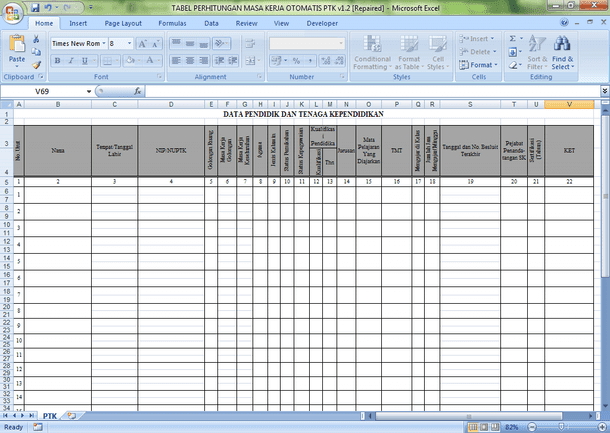Toggle Underline formatting
Screen dimensions: 610x433
pos(84,61)
